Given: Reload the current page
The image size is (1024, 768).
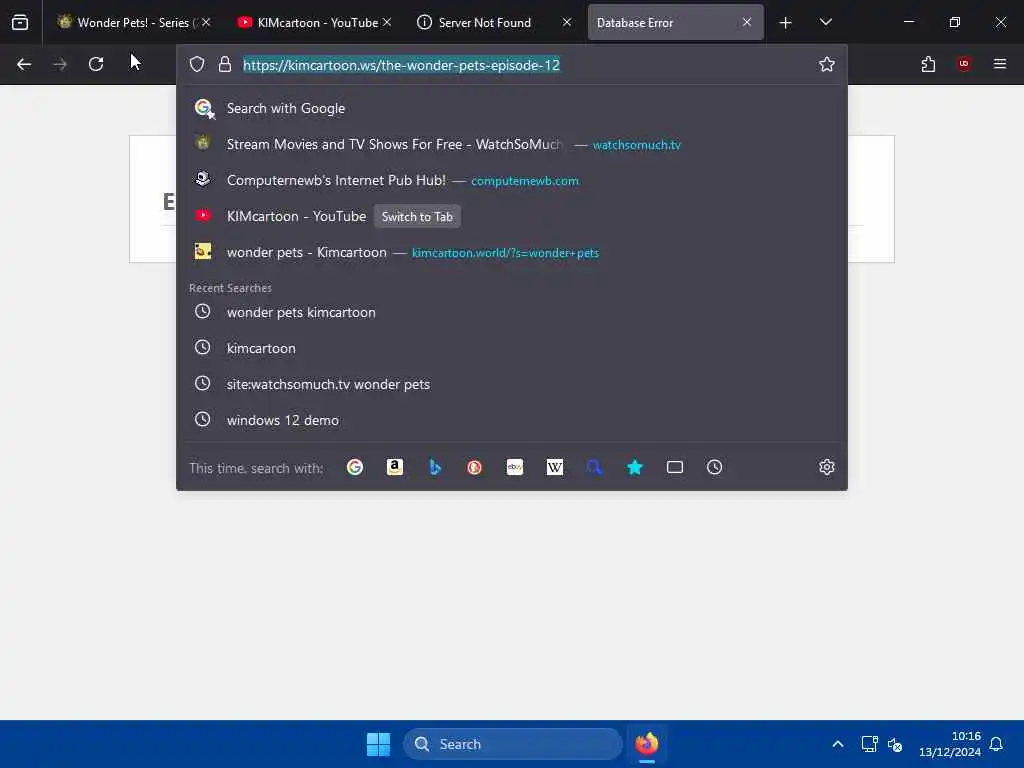Looking at the screenshot, I should pos(96,64).
